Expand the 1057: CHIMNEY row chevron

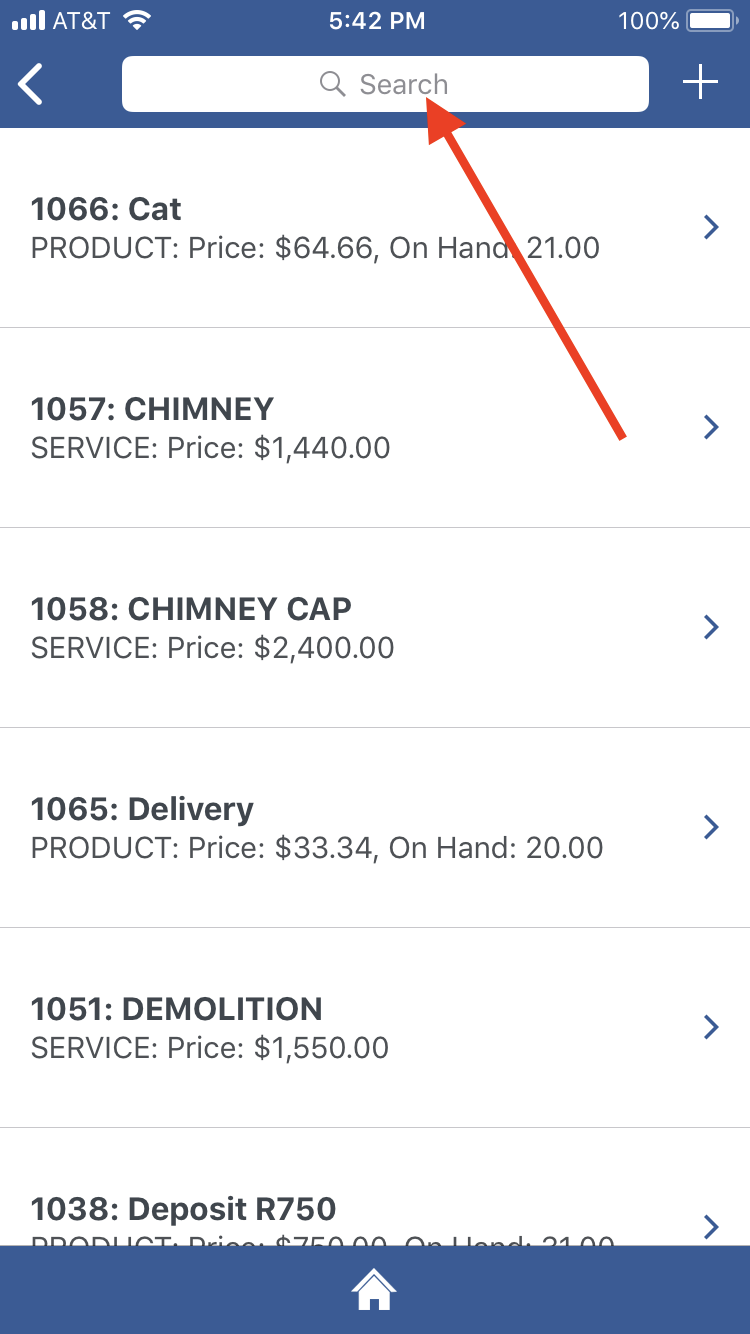pyautogui.click(x=711, y=428)
